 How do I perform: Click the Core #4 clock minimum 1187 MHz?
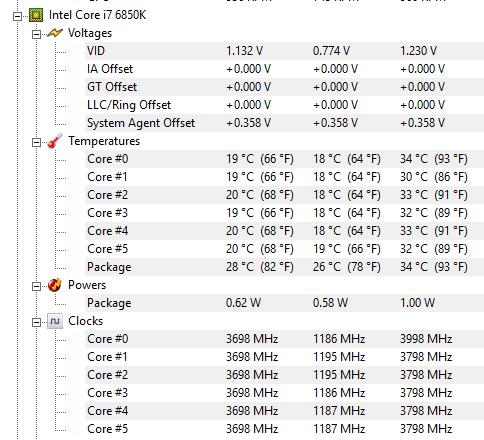click(339, 411)
